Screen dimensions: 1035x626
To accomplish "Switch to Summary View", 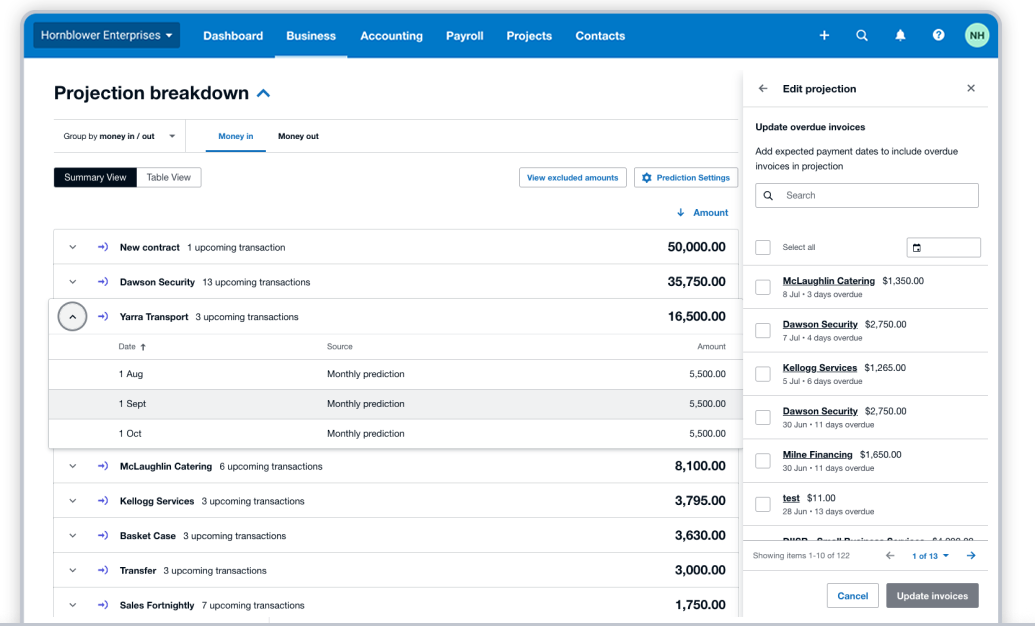I will pos(95,178).
